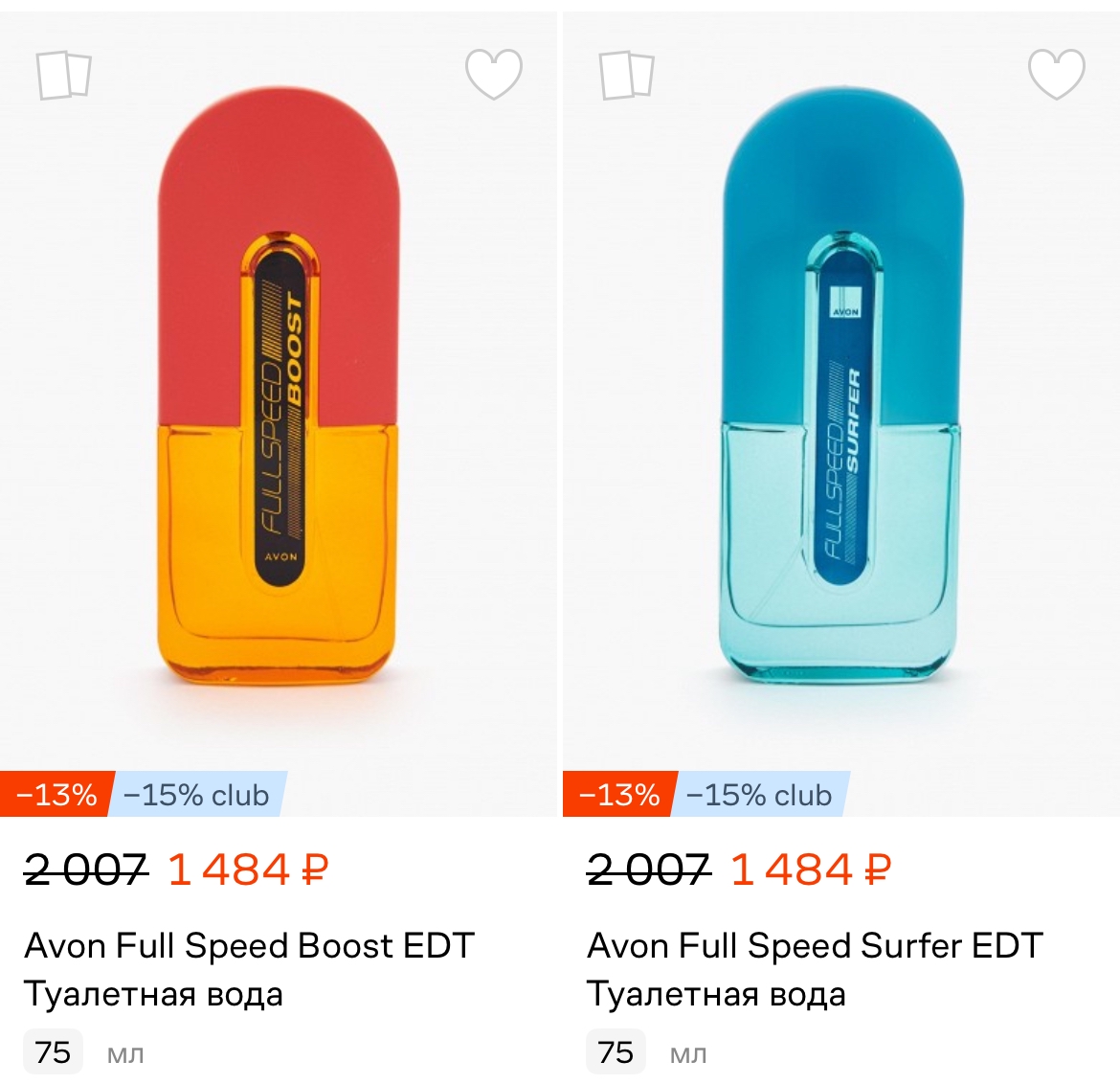Click the 1 484 ₽ price for Surfer
The image size is (1120, 1084).
811,869
